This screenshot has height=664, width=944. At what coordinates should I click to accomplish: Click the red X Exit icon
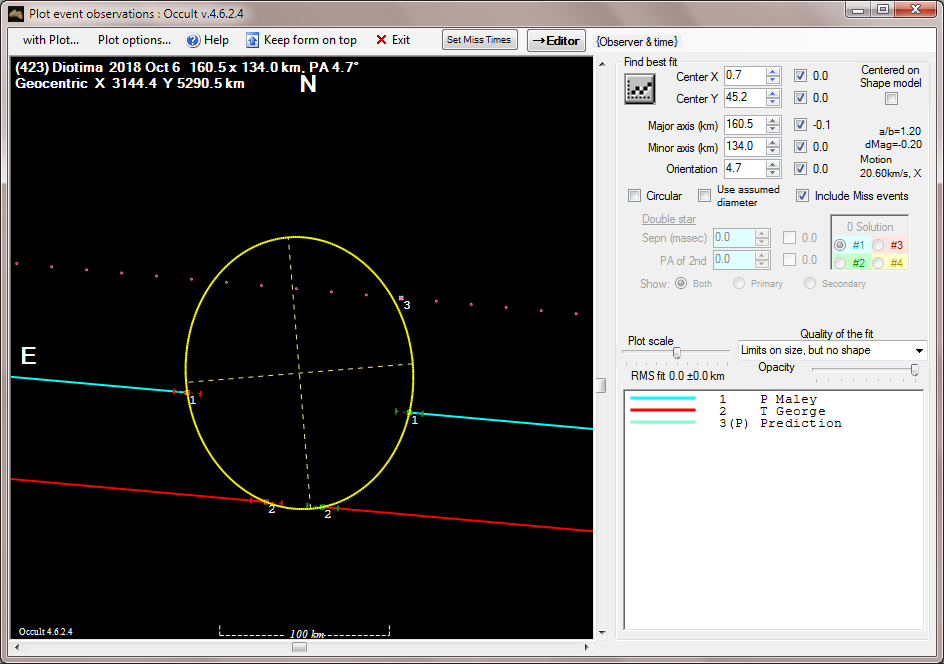pyautogui.click(x=381, y=40)
